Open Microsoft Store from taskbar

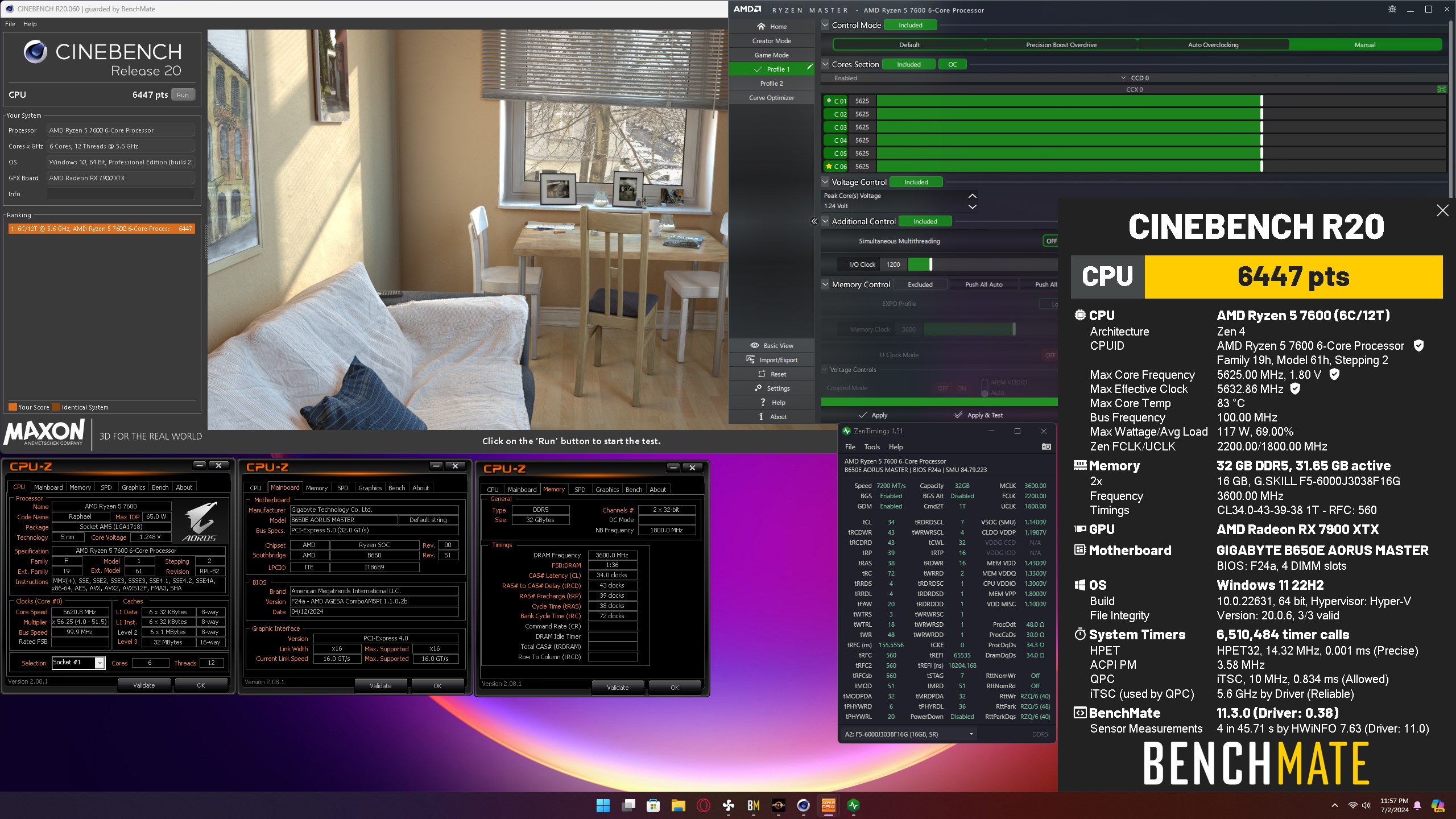tap(653, 805)
